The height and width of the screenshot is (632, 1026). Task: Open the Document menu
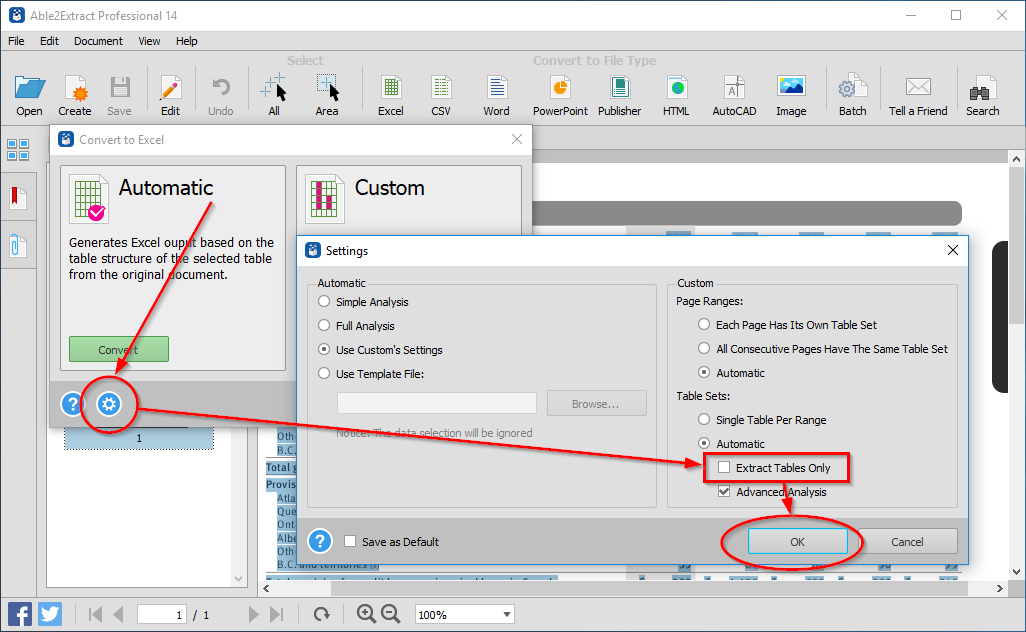click(97, 41)
